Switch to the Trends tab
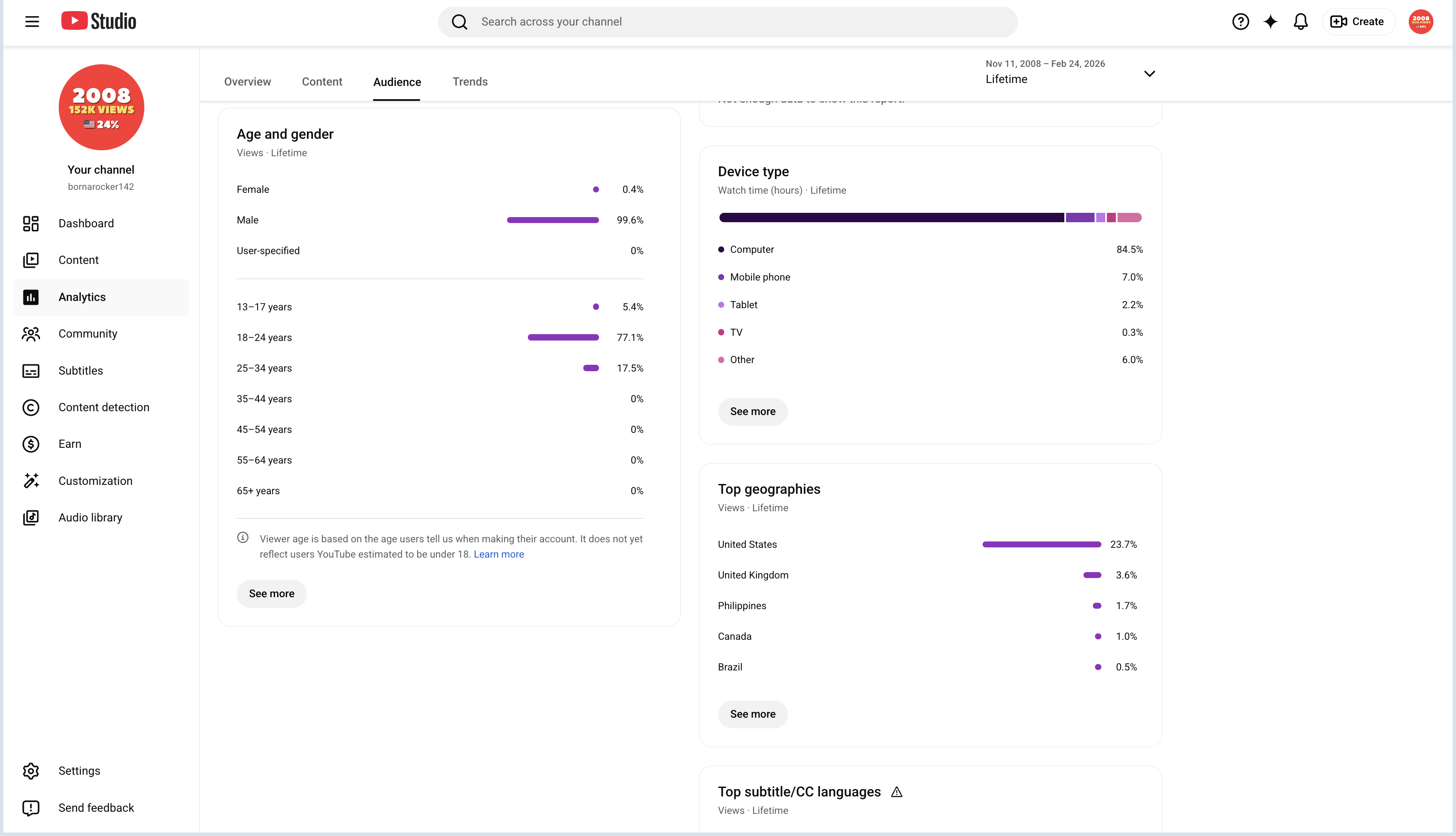 coord(470,82)
